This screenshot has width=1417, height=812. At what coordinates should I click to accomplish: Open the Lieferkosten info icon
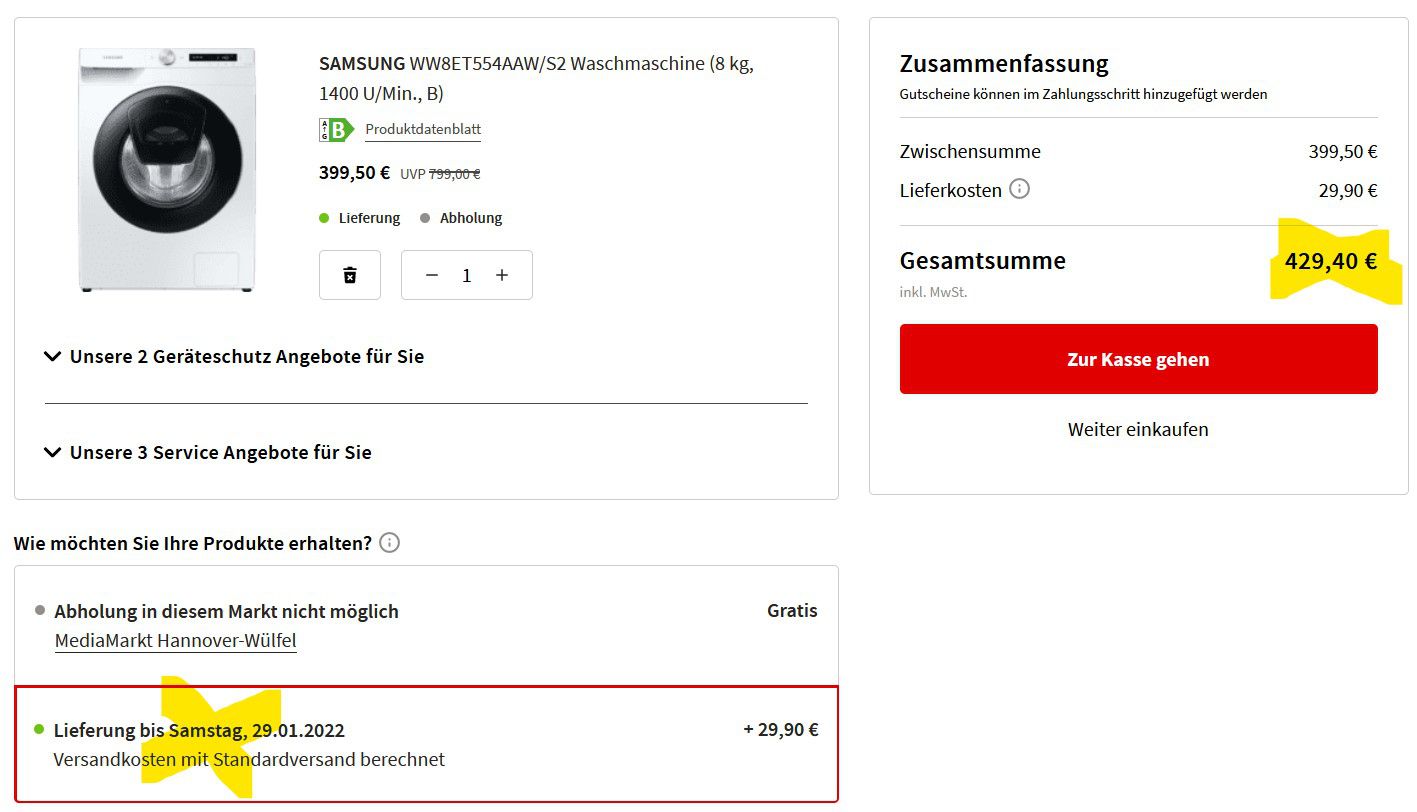click(x=1019, y=189)
